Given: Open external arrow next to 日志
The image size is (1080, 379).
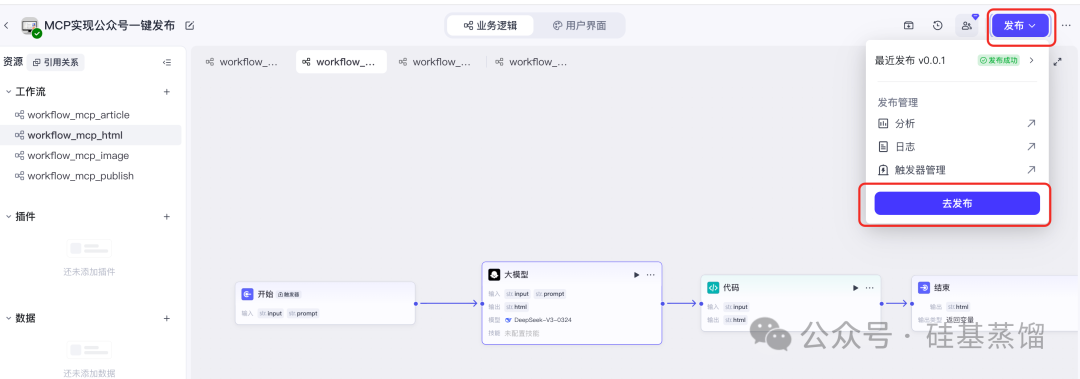Looking at the screenshot, I should pos(1031,147).
